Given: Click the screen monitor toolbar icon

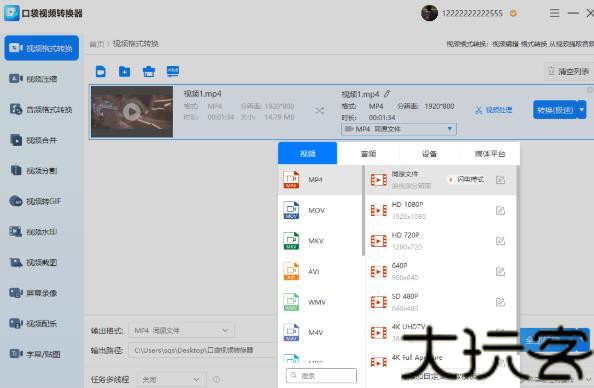Looking at the screenshot, I should (173, 71).
